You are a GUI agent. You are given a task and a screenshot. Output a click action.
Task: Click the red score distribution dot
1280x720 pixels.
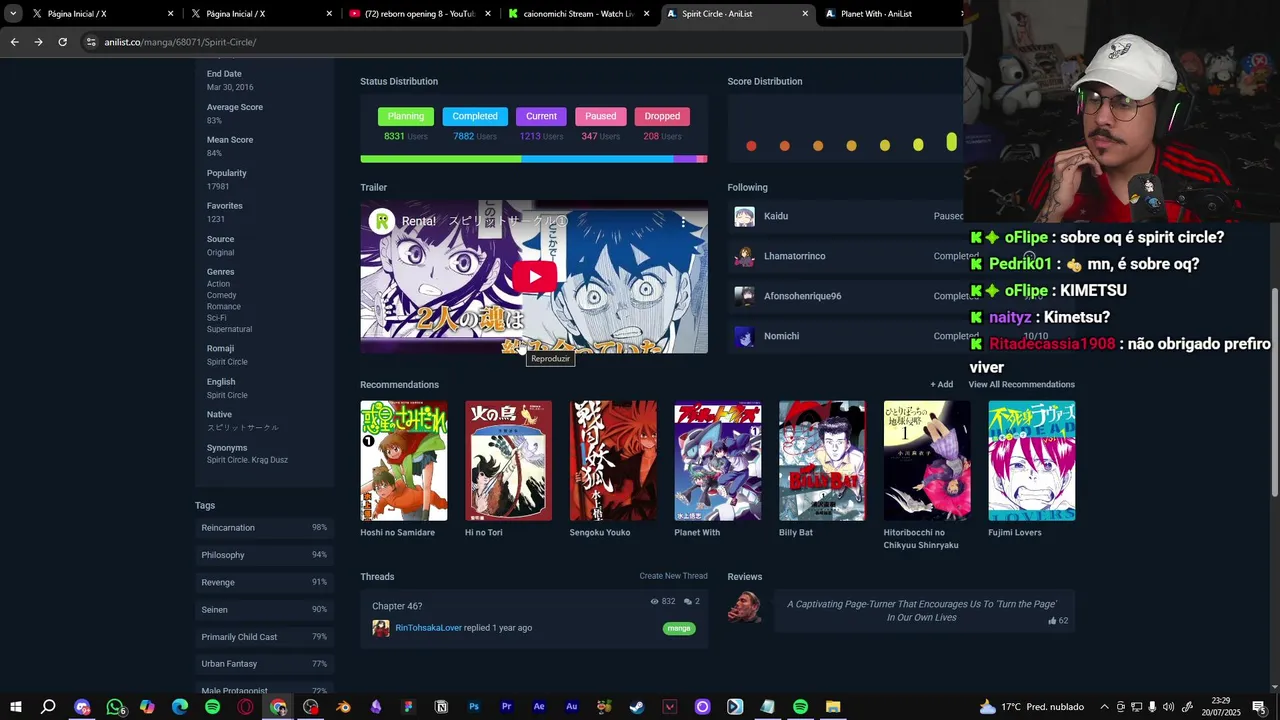(x=751, y=146)
